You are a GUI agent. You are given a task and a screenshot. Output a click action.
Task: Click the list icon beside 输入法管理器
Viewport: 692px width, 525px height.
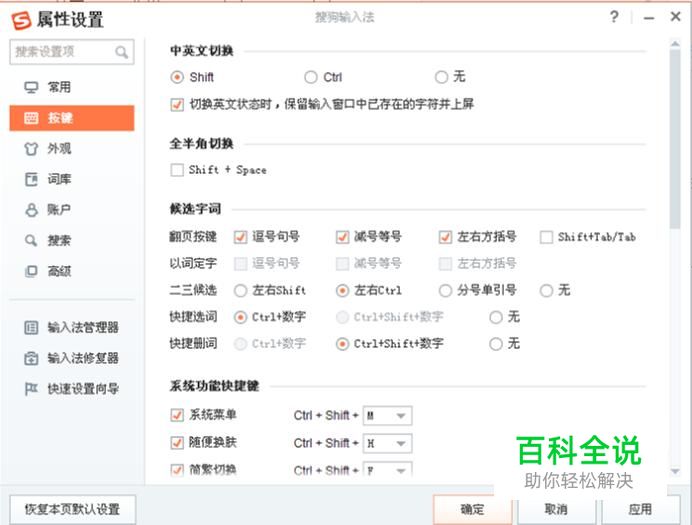point(31,327)
